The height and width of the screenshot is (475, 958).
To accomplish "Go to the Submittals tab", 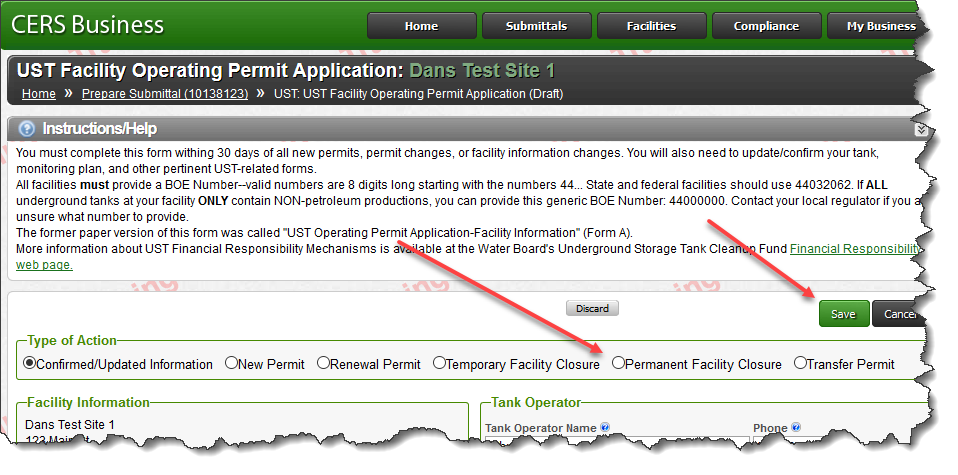I will [x=536, y=26].
